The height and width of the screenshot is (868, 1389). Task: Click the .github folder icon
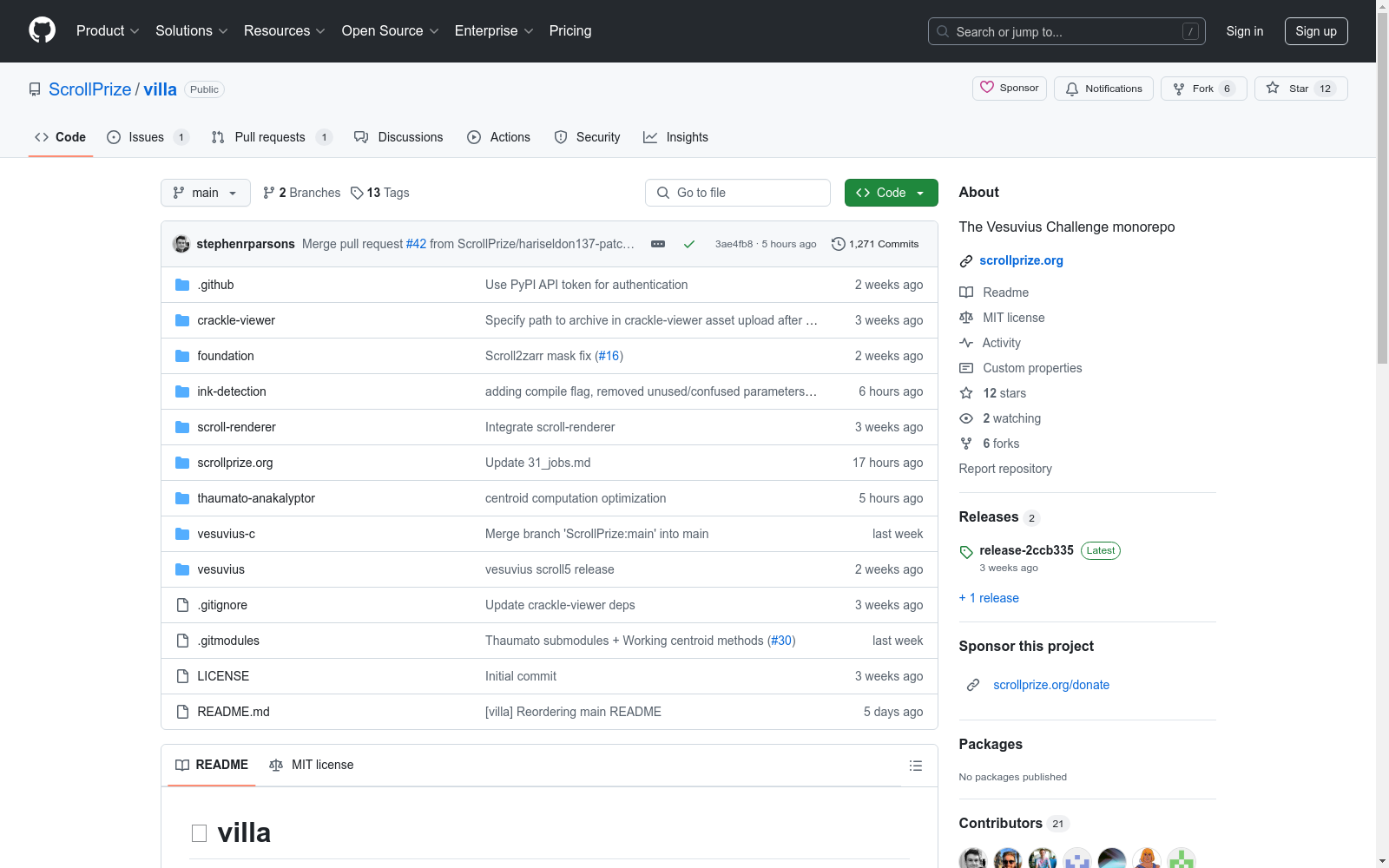click(182, 285)
